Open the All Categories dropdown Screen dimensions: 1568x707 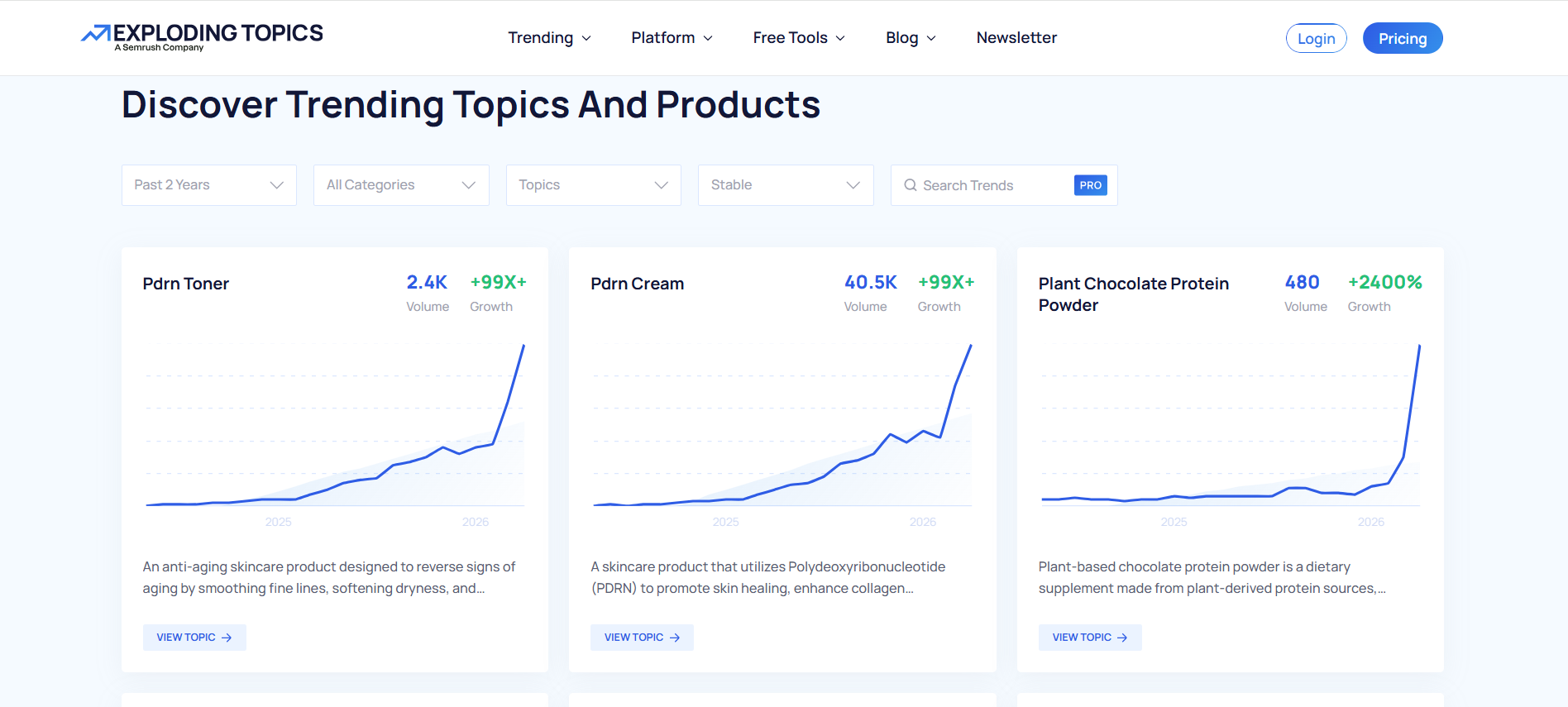(401, 185)
